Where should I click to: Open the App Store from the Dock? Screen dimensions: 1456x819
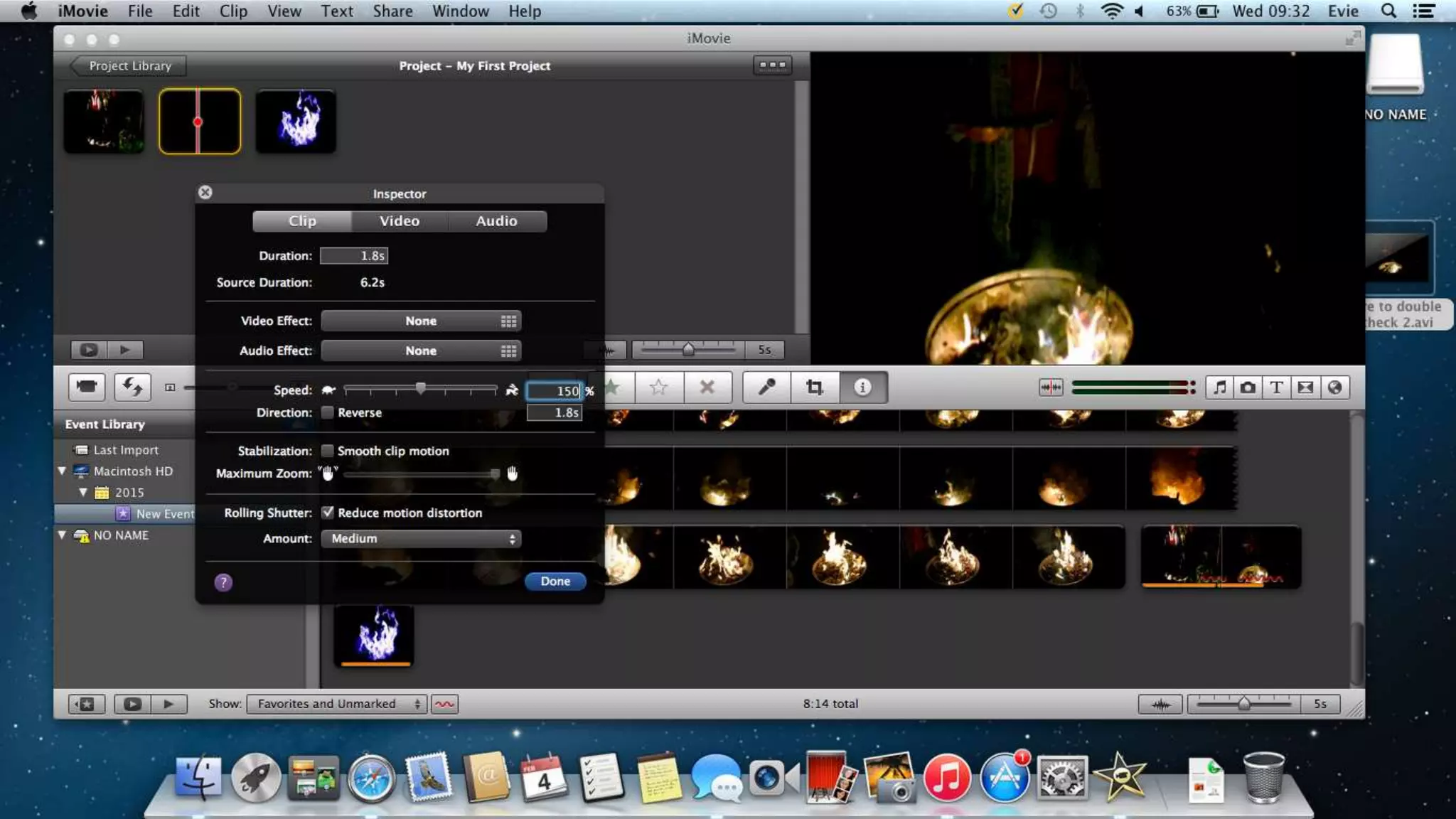(x=1005, y=777)
